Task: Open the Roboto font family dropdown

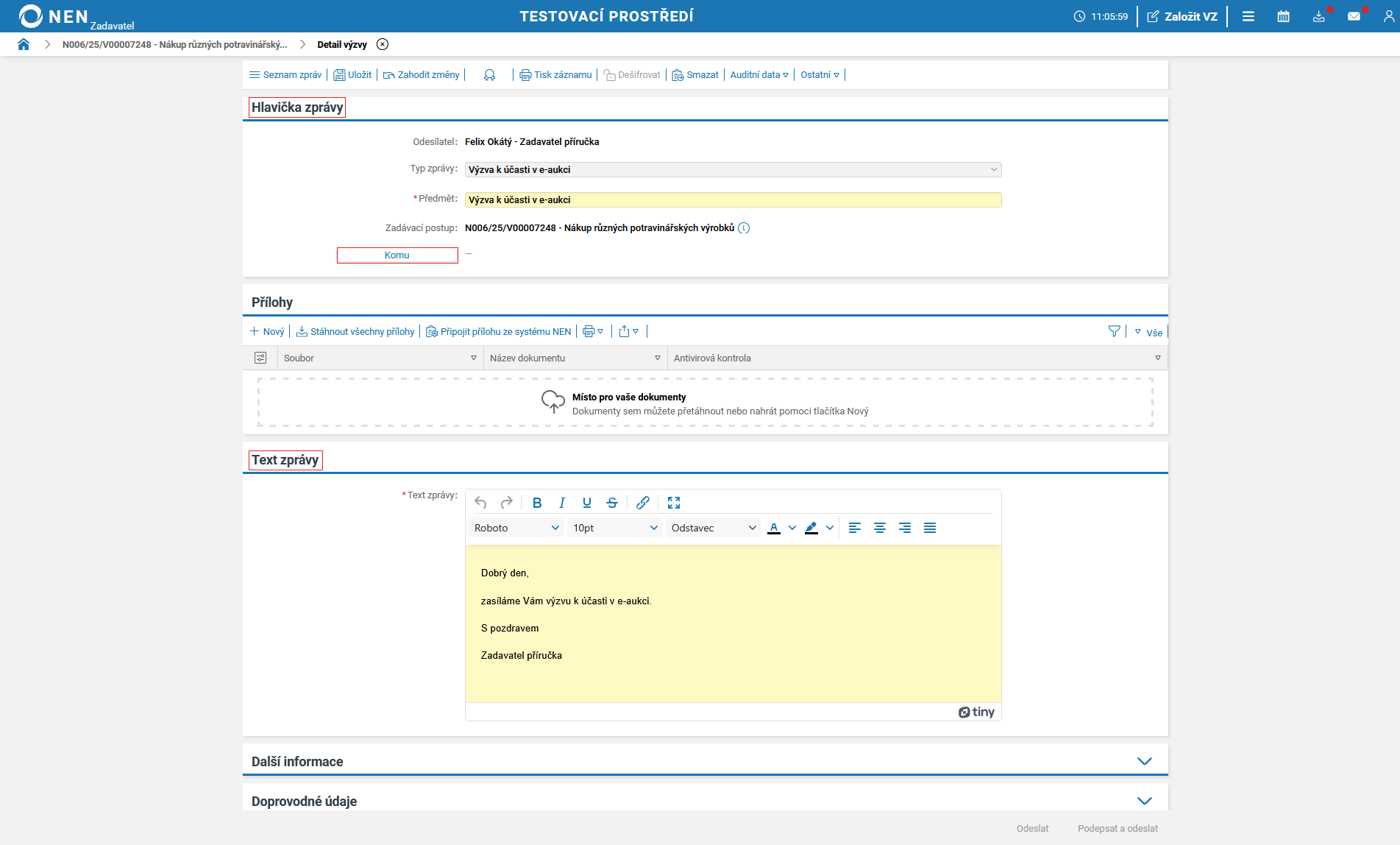Action: click(516, 528)
